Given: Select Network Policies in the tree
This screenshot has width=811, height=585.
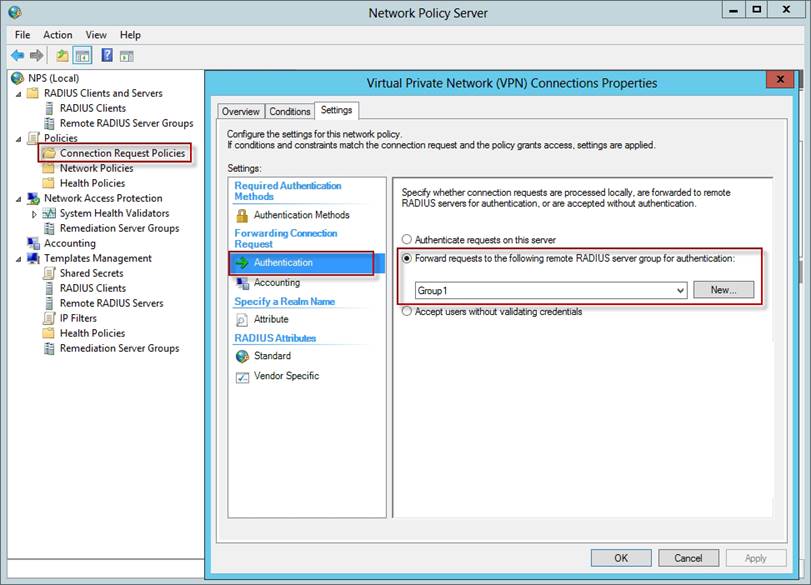Looking at the screenshot, I should (x=96, y=168).
